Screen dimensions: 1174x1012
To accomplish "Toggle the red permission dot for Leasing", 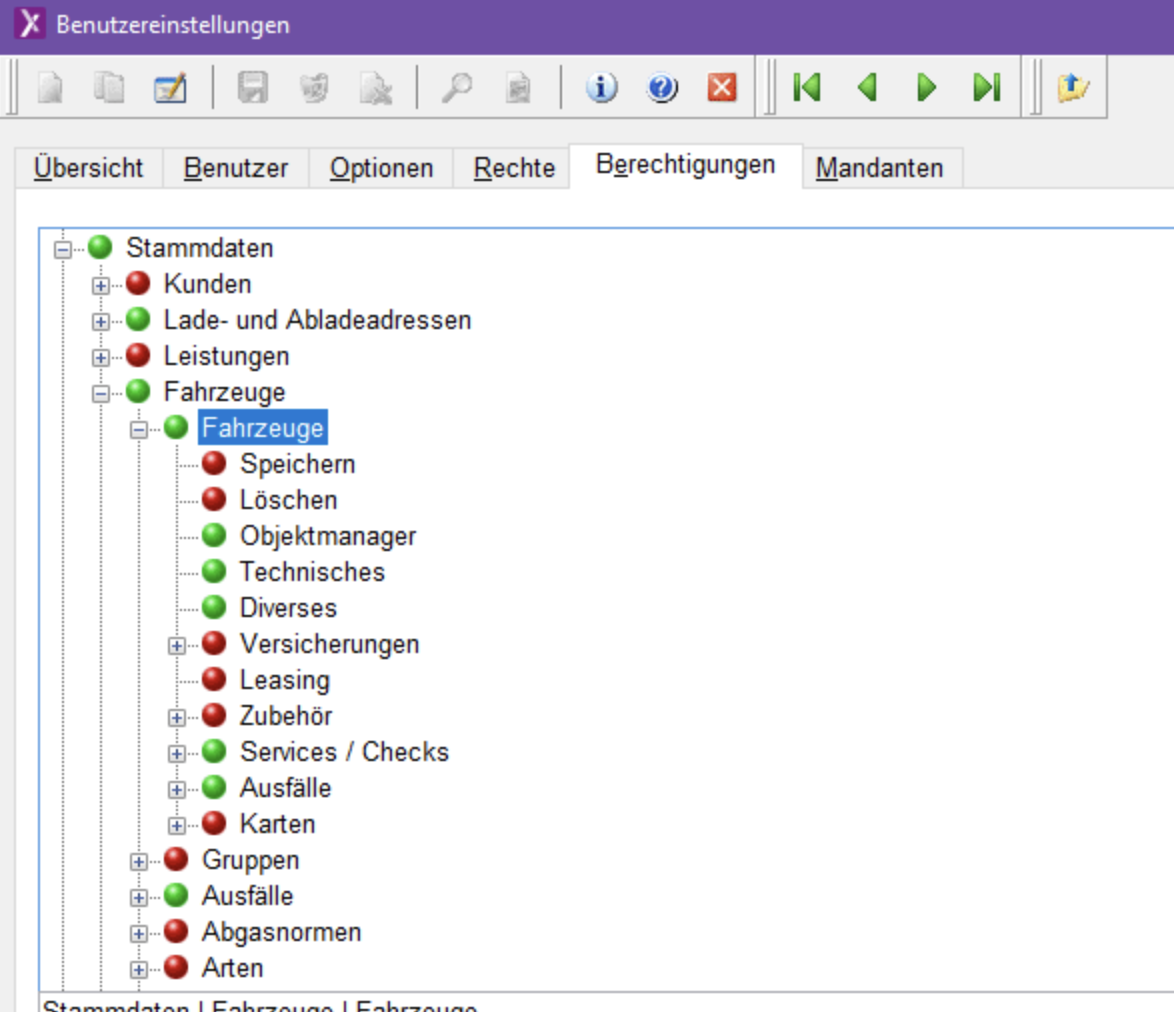I will (214, 680).
